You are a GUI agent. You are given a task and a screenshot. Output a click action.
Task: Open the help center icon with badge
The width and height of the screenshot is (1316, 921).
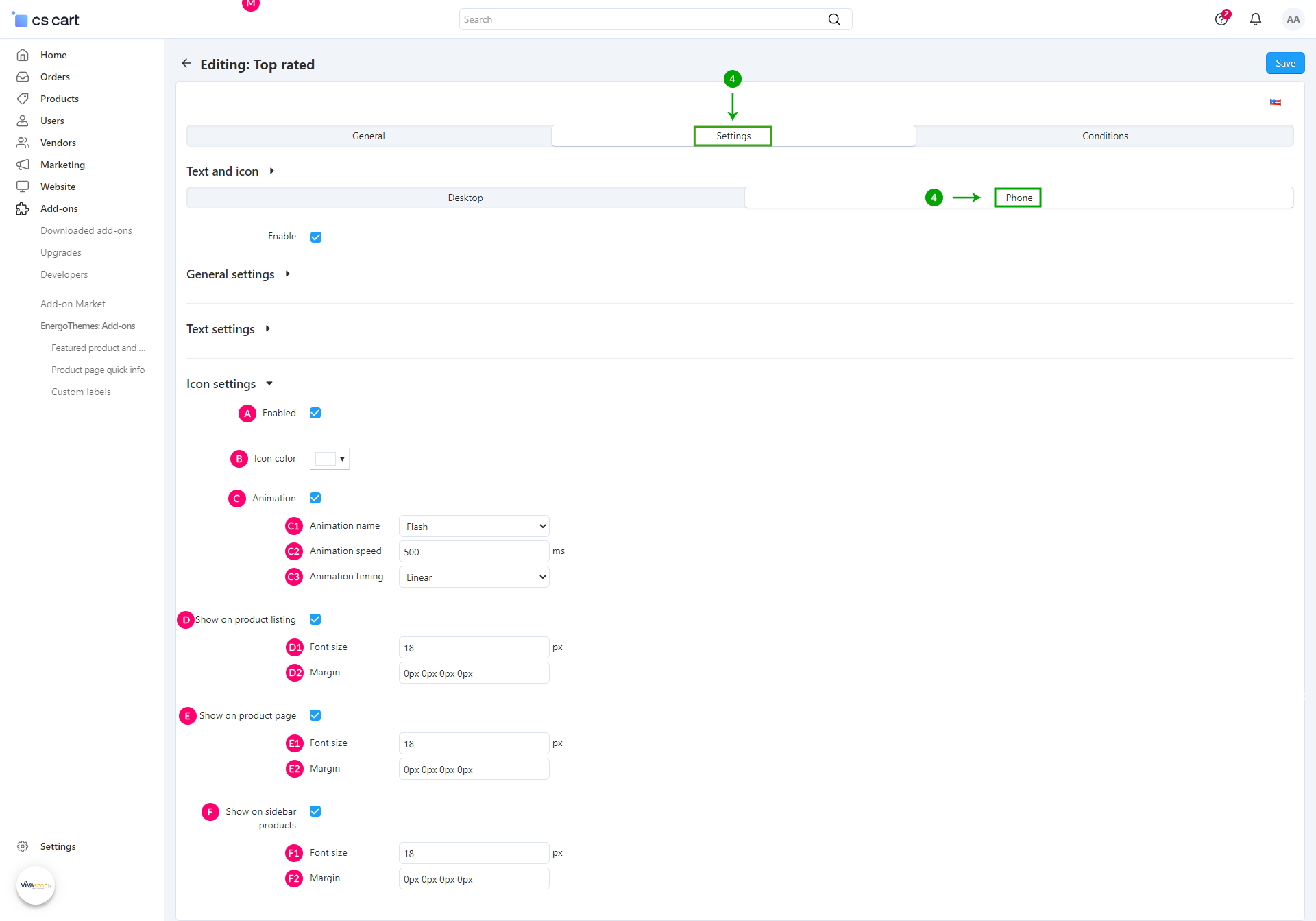(1221, 19)
